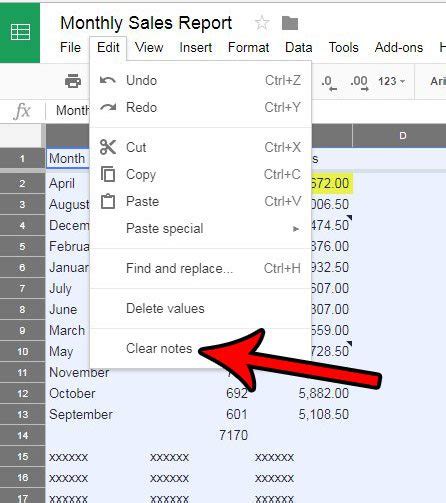This screenshot has height=503, width=446.
Task: Select row 11 header
Action: coord(22,373)
